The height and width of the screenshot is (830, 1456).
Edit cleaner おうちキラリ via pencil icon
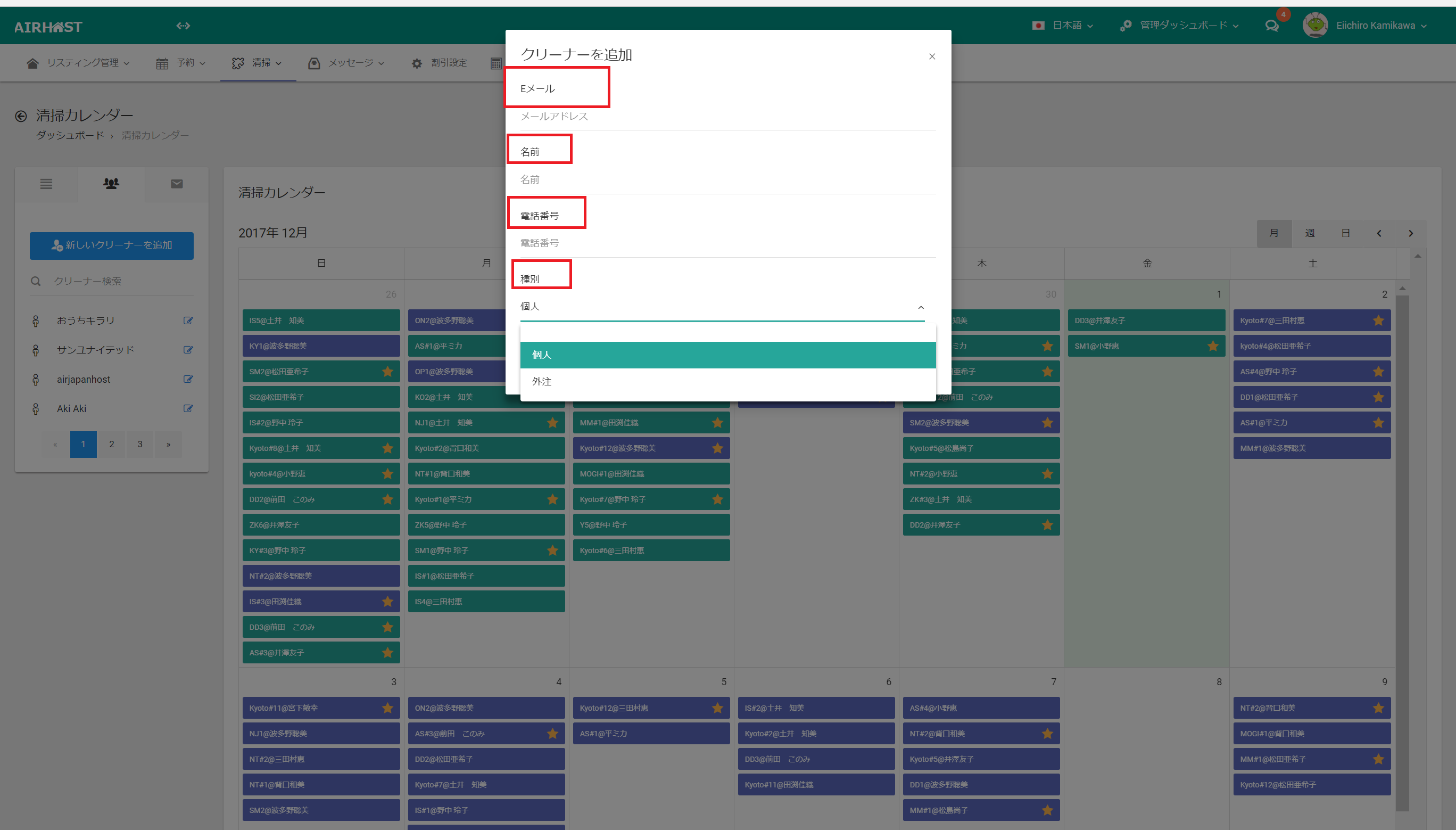[188, 321]
